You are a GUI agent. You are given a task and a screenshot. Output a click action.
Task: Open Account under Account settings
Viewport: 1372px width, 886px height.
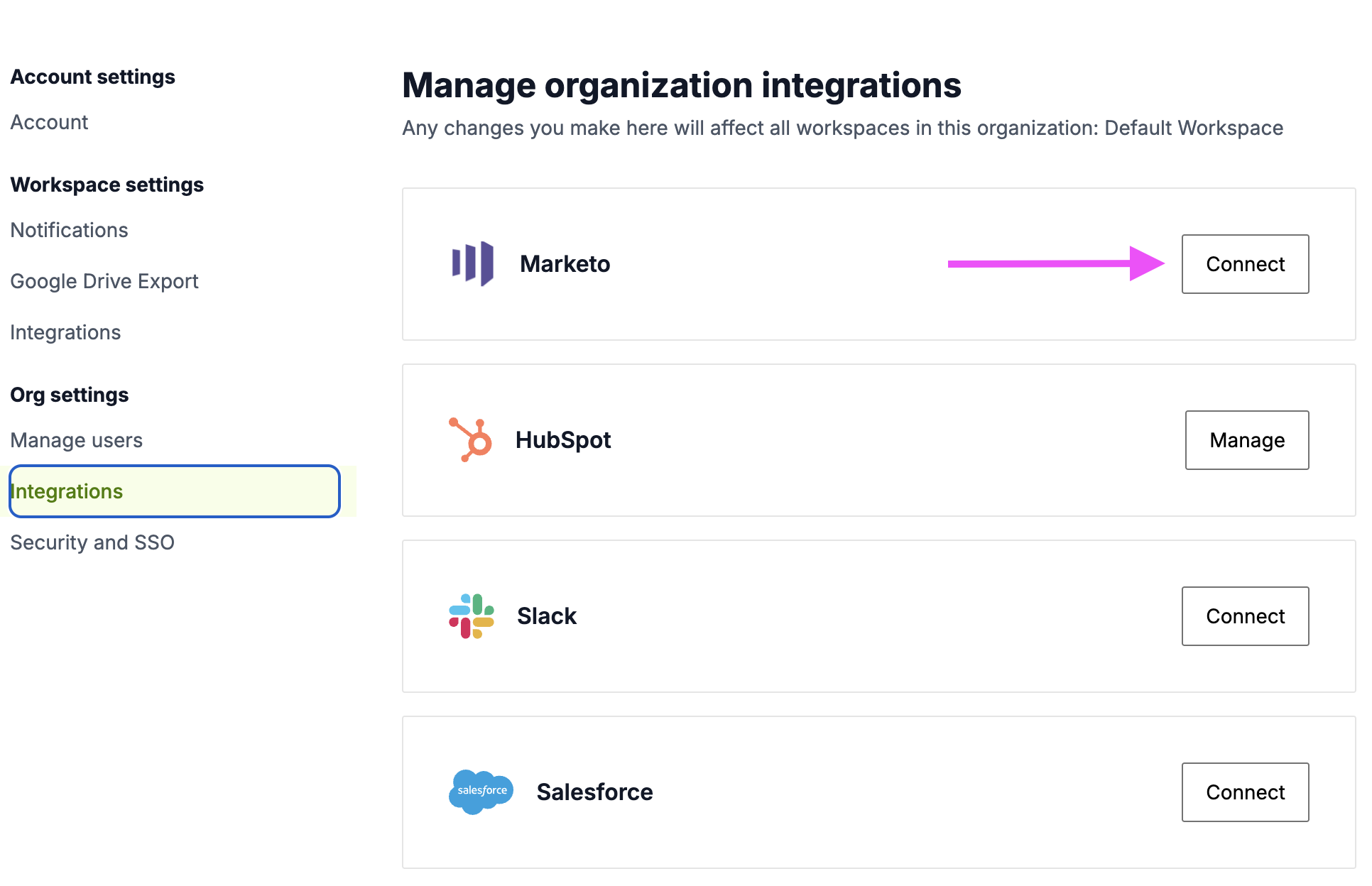[x=49, y=122]
